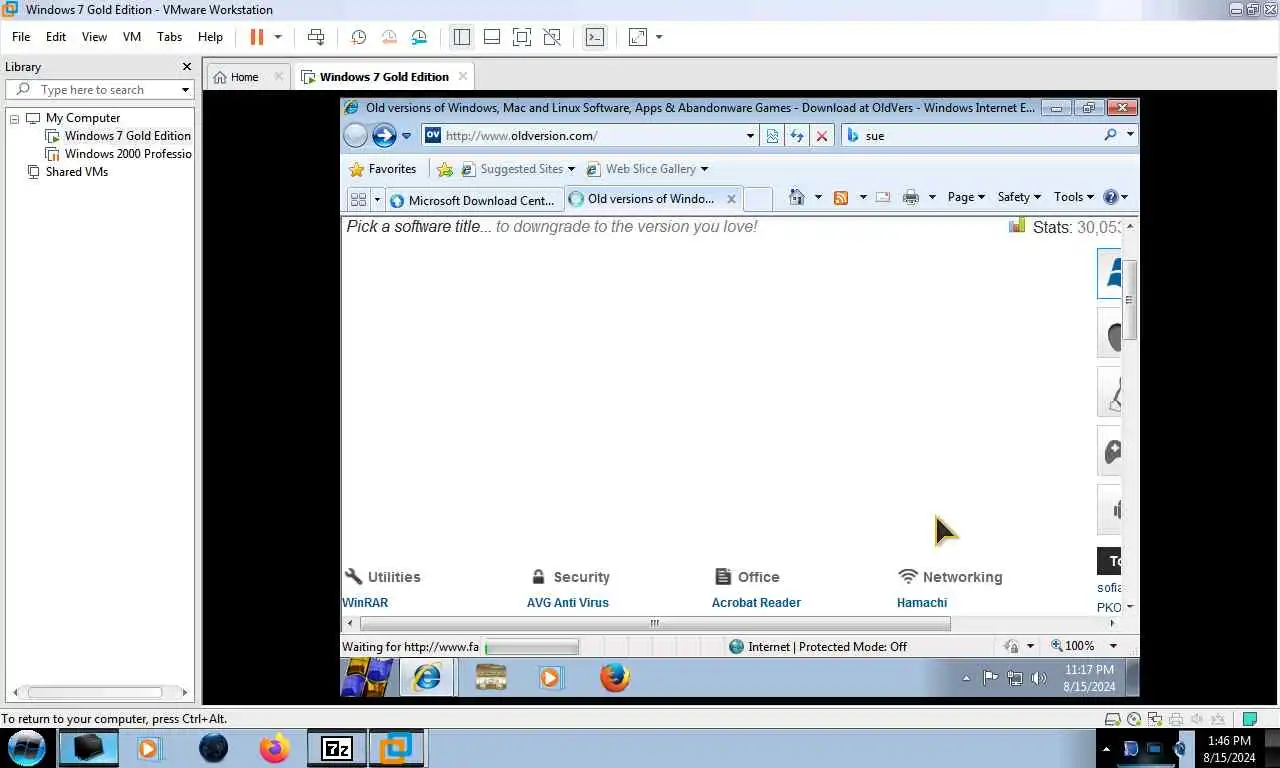The height and width of the screenshot is (768, 1280).
Task: Toggle the library sidebar visibility
Action: pos(461,37)
